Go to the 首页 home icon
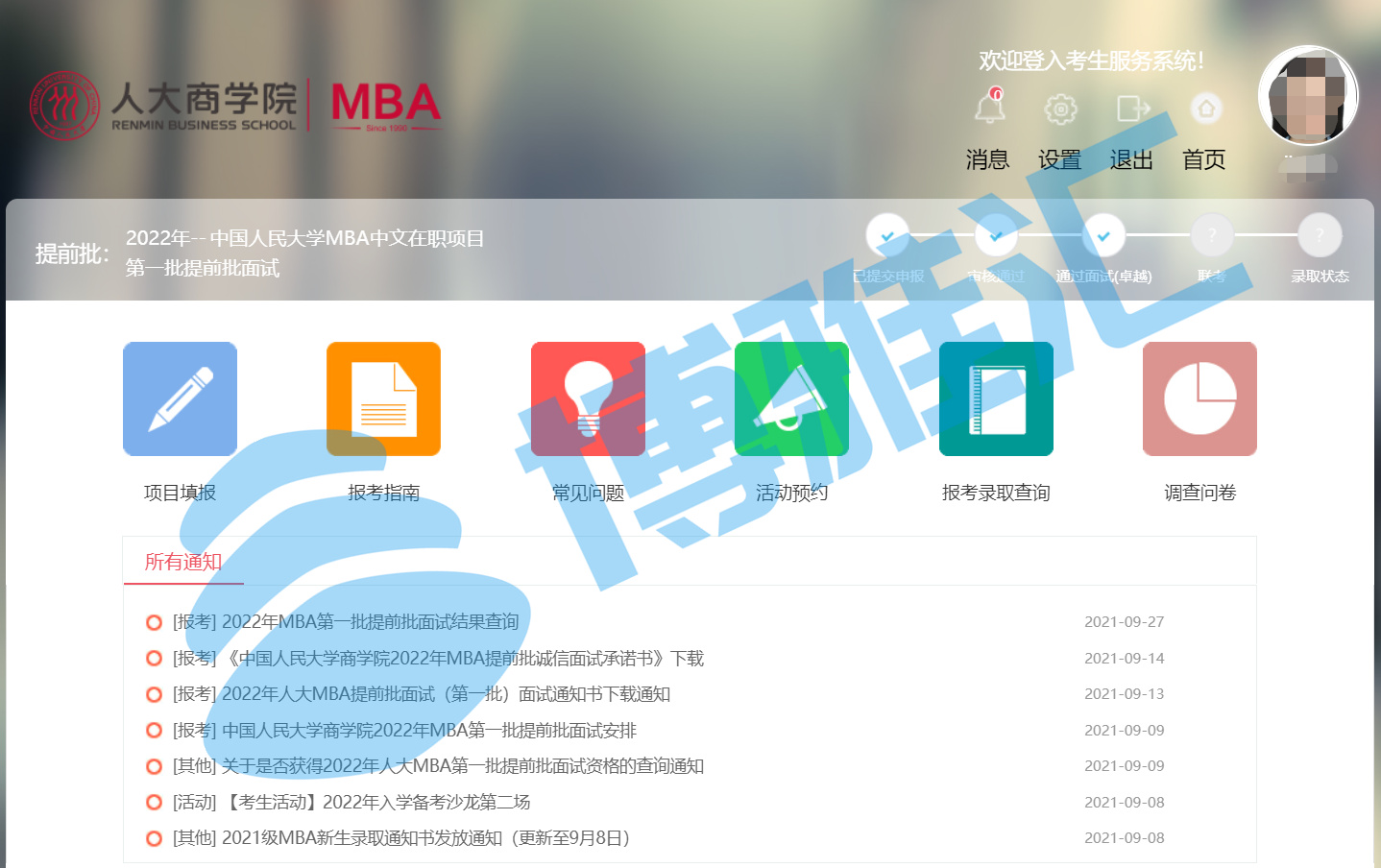 click(1206, 108)
